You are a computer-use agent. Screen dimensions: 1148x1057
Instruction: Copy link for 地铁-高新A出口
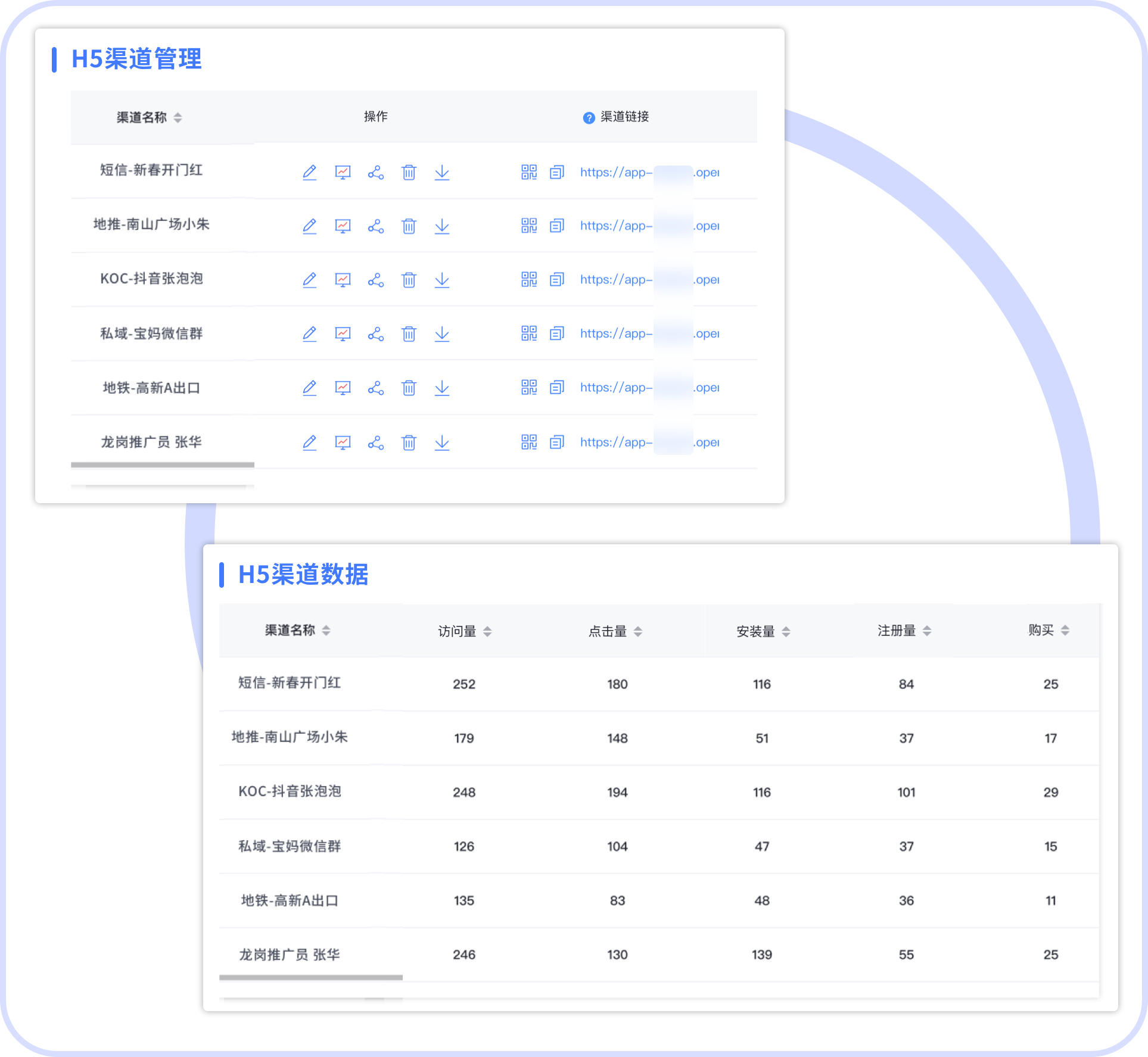[x=556, y=388]
